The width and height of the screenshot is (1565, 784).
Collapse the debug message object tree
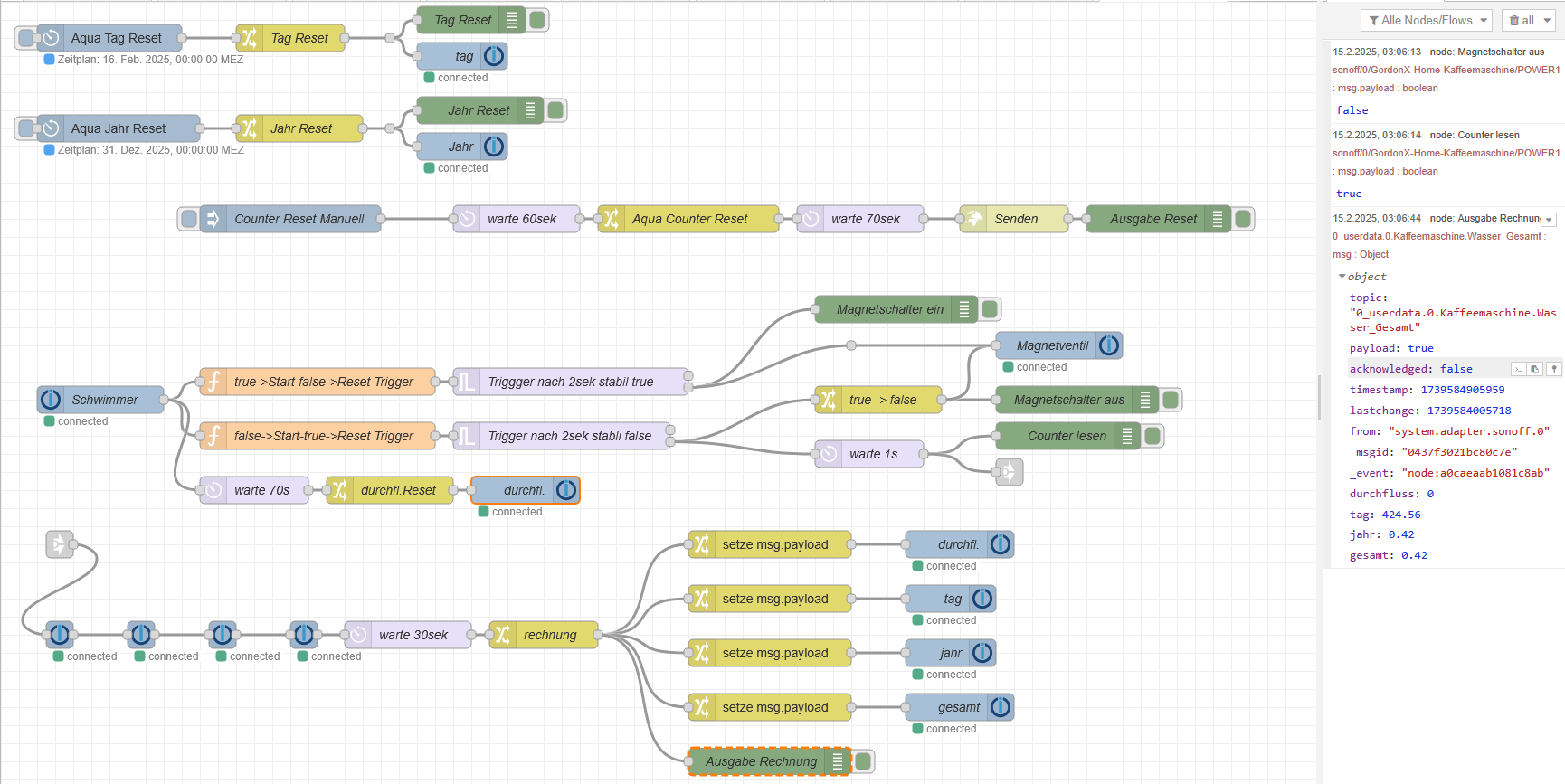click(x=1342, y=277)
